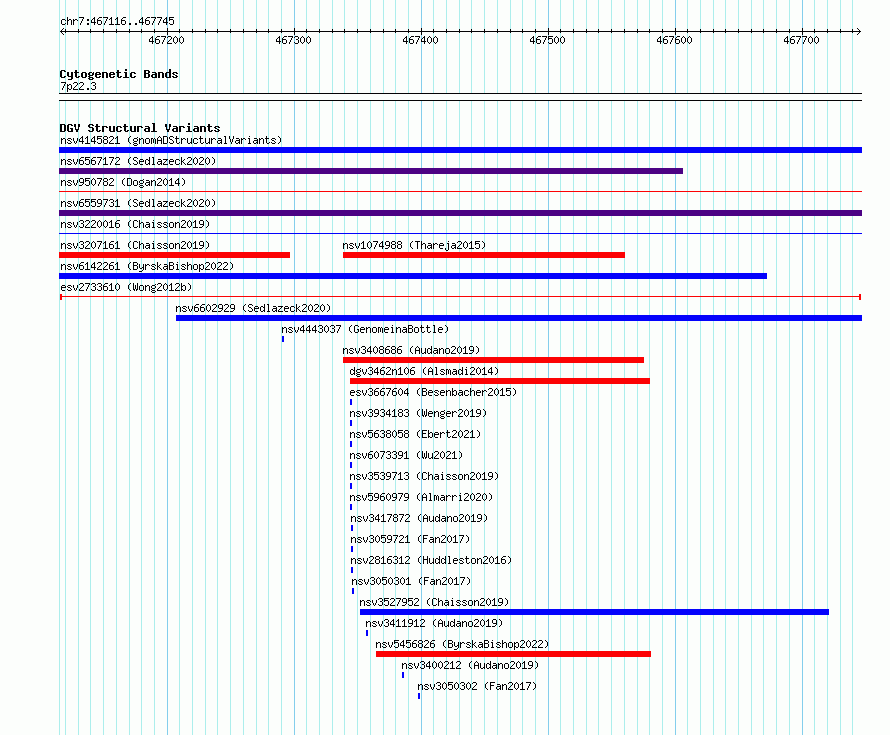The height and width of the screenshot is (735, 890).
Task: Click the nsv6559731 (Sedlazeck2020) label
Action: (138, 203)
